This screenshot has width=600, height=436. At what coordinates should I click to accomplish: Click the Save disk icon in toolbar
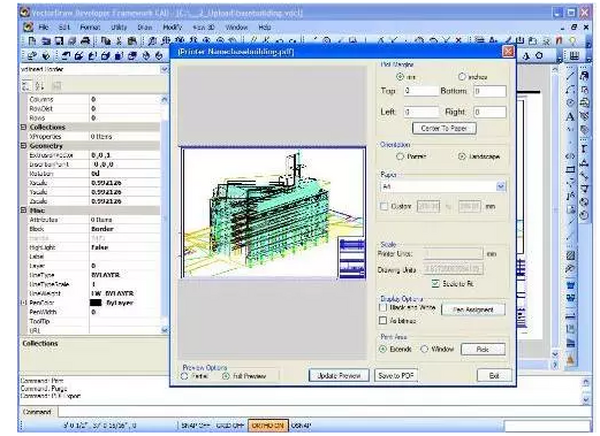coord(59,41)
